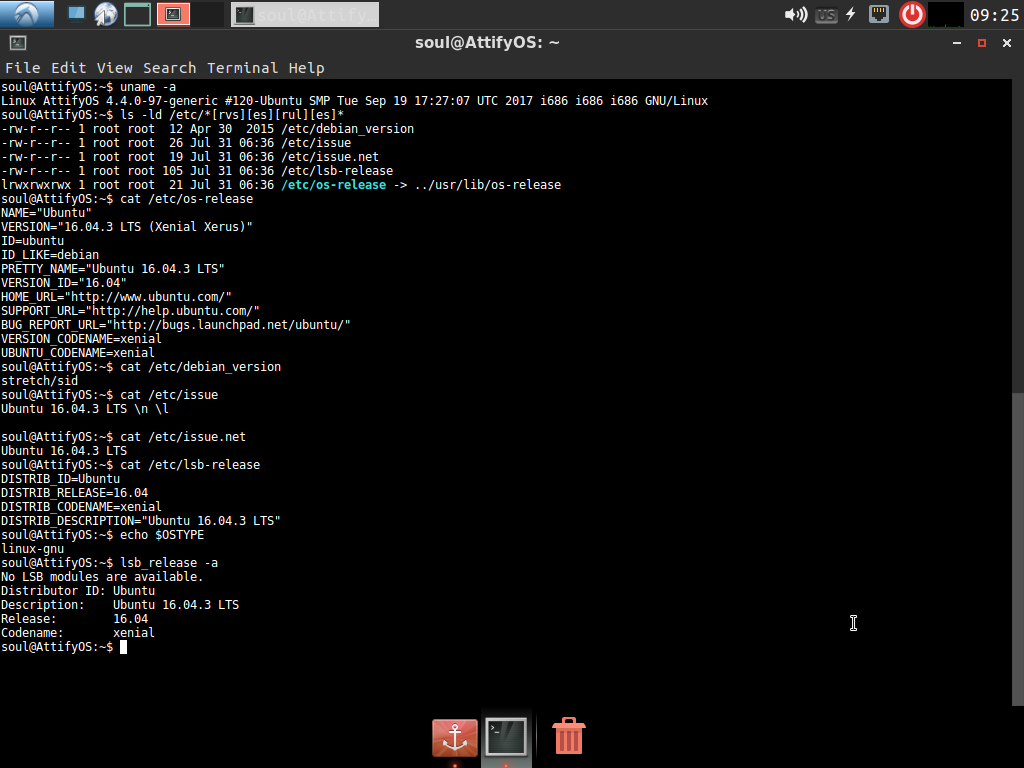Image resolution: width=1024 pixels, height=768 pixels.
Task: Click the red power logout button
Action: 912,14
